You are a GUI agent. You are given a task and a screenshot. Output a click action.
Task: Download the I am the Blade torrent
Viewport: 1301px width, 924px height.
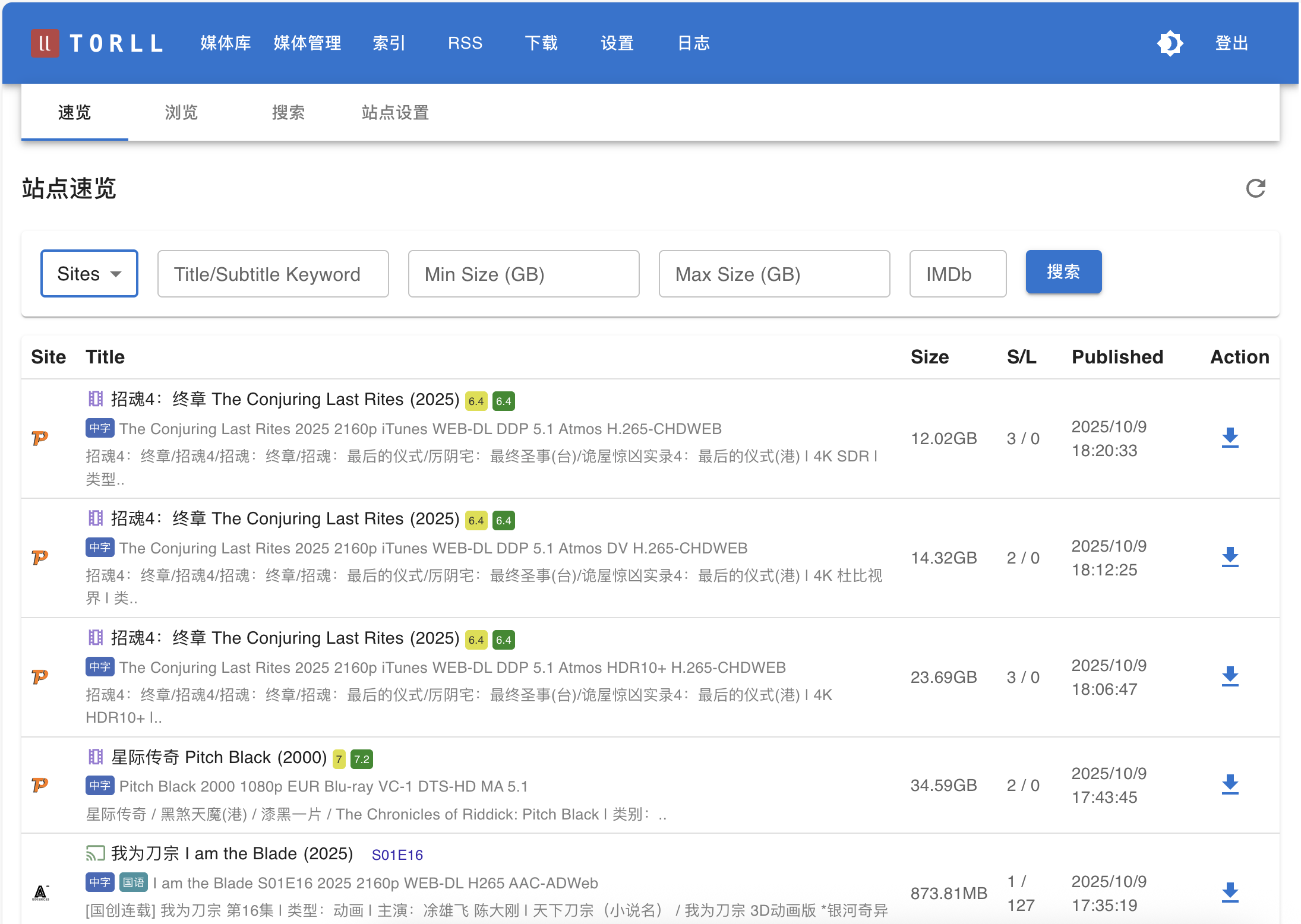[x=1230, y=893]
